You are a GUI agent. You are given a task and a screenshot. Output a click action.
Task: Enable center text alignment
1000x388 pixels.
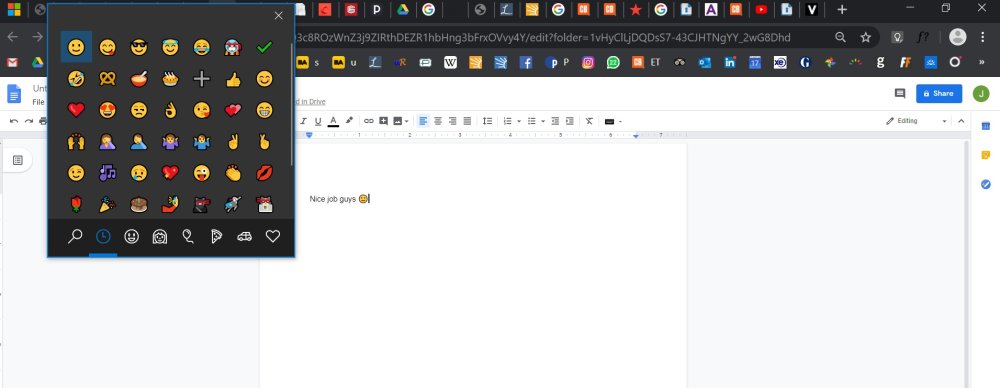click(x=438, y=121)
